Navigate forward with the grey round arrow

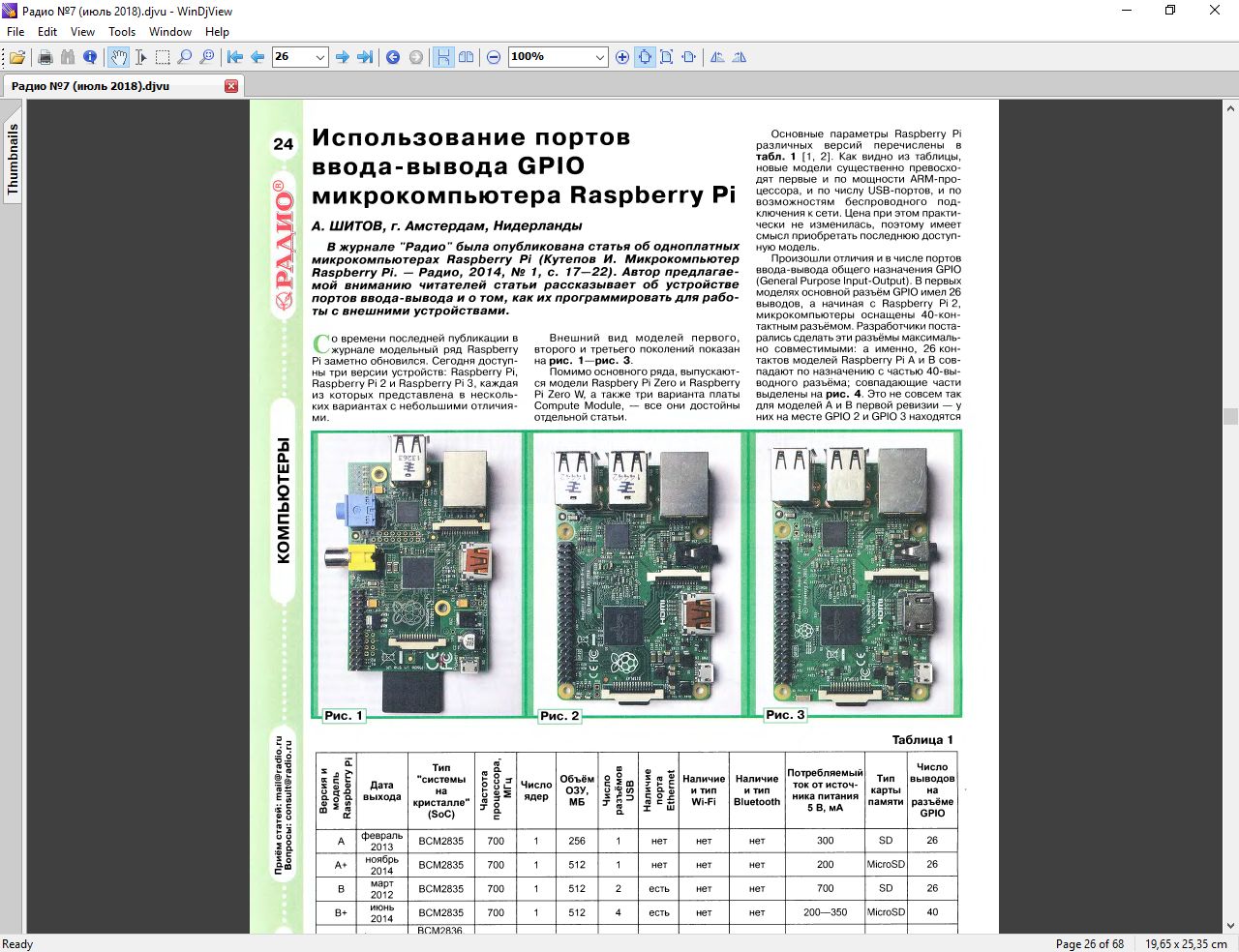click(x=416, y=57)
